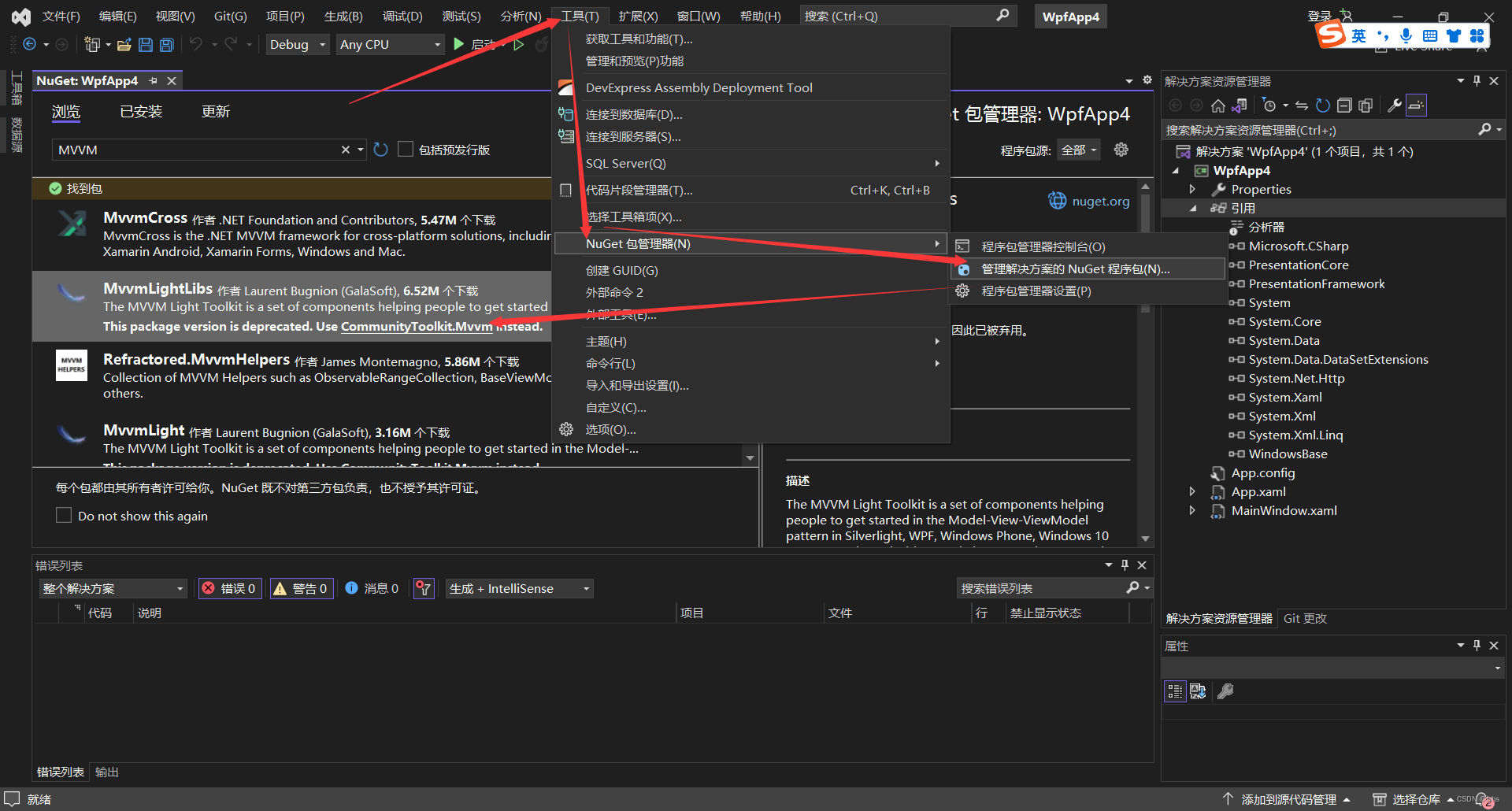Open the 生成(B) menu

[343, 16]
